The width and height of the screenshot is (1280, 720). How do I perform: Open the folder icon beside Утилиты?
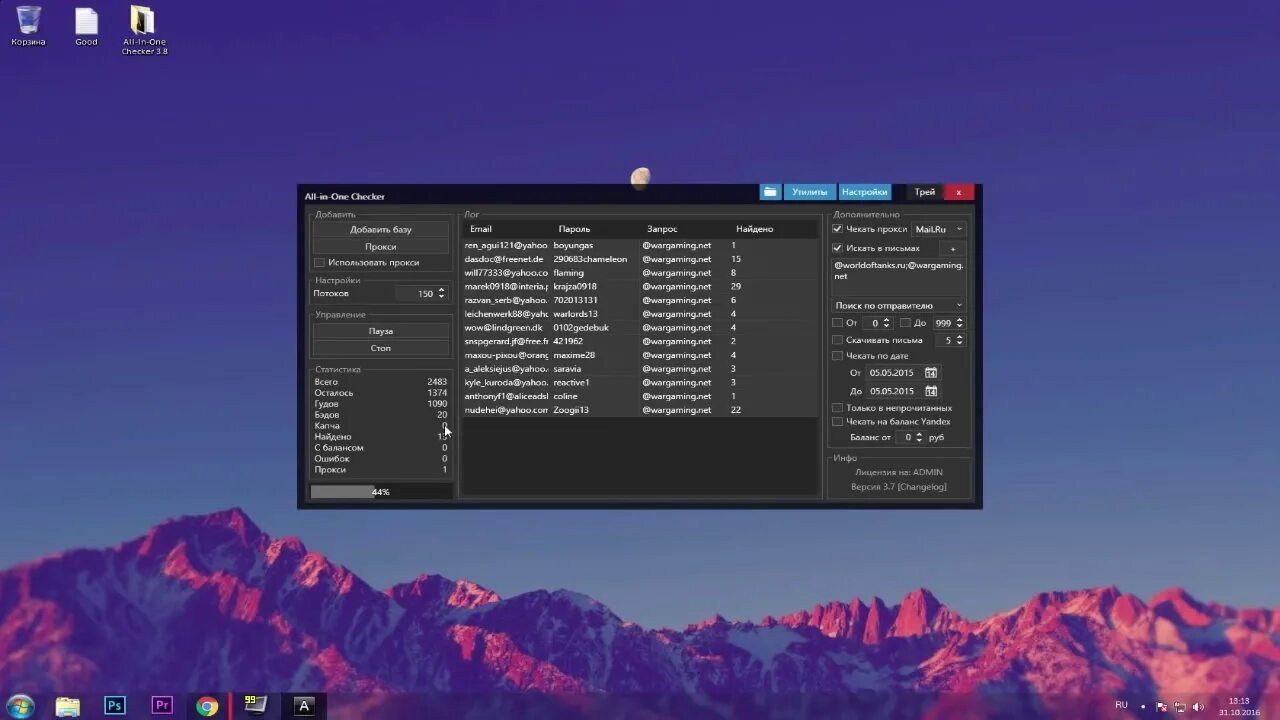(770, 192)
